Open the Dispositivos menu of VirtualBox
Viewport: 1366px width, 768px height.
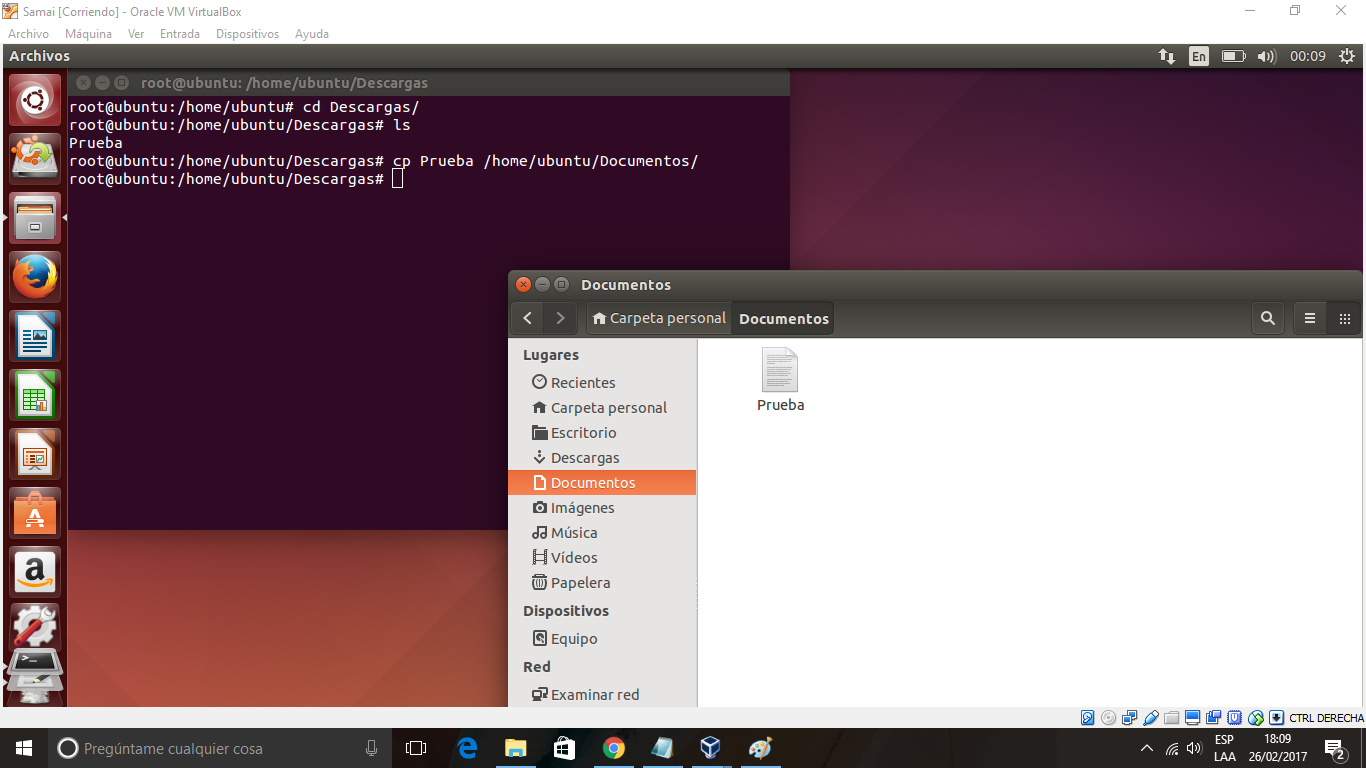247,33
